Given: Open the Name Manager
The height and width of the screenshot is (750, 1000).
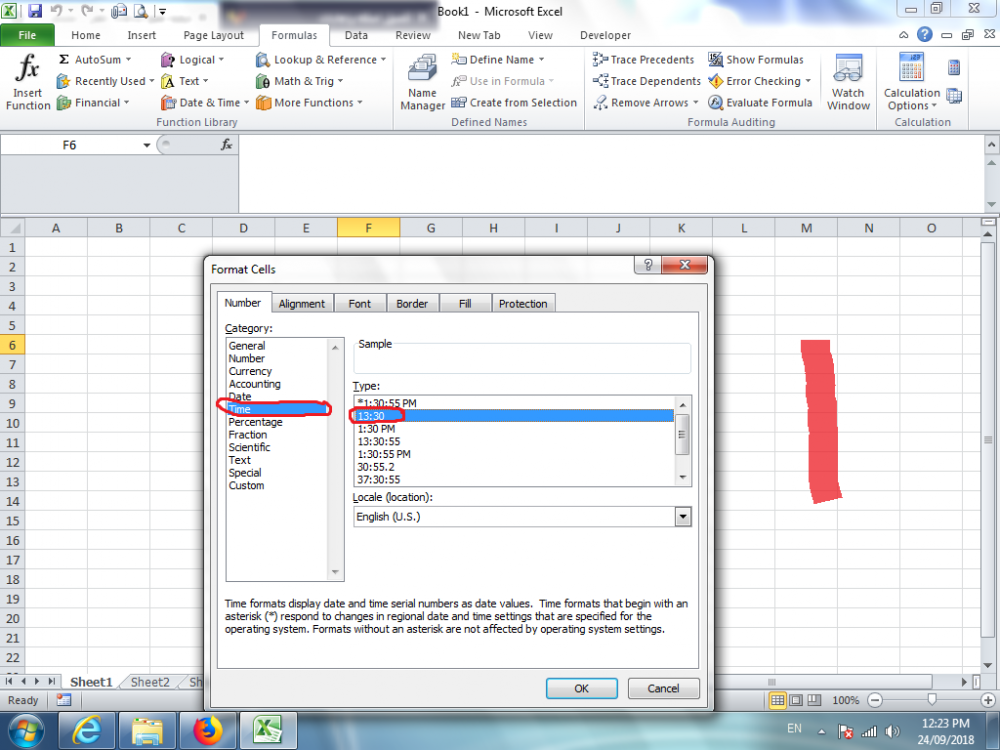Looking at the screenshot, I should 422,82.
